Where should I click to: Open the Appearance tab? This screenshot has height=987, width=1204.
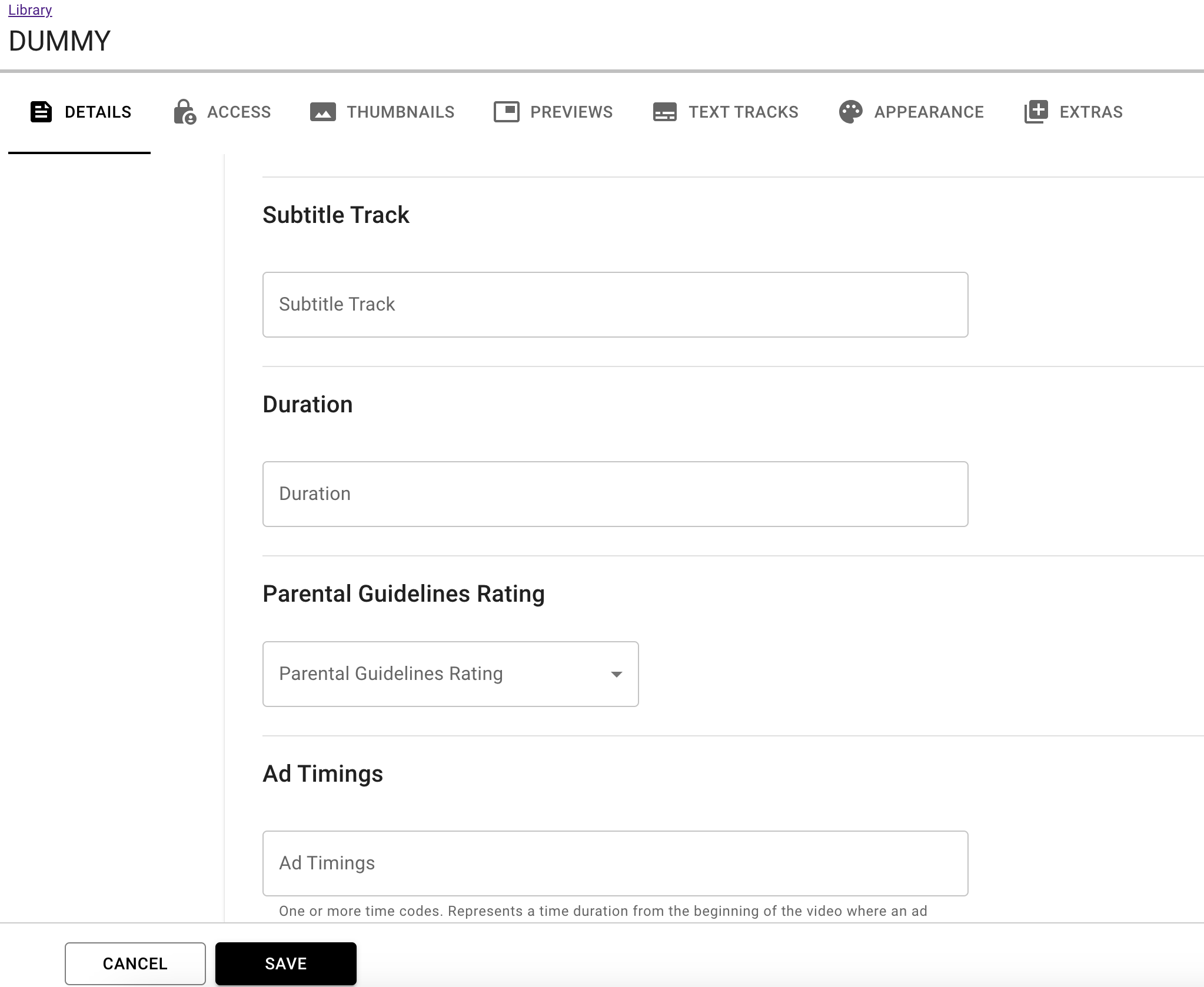(x=912, y=112)
